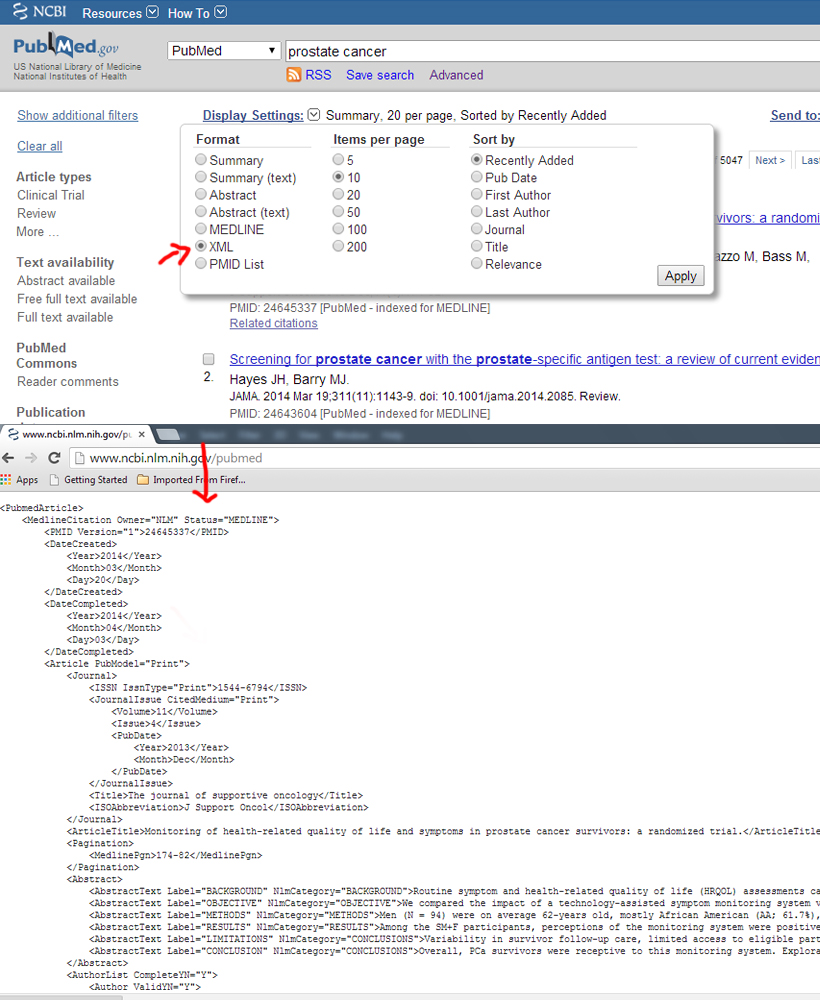Reload the page with refresh icon

[x=54, y=458]
